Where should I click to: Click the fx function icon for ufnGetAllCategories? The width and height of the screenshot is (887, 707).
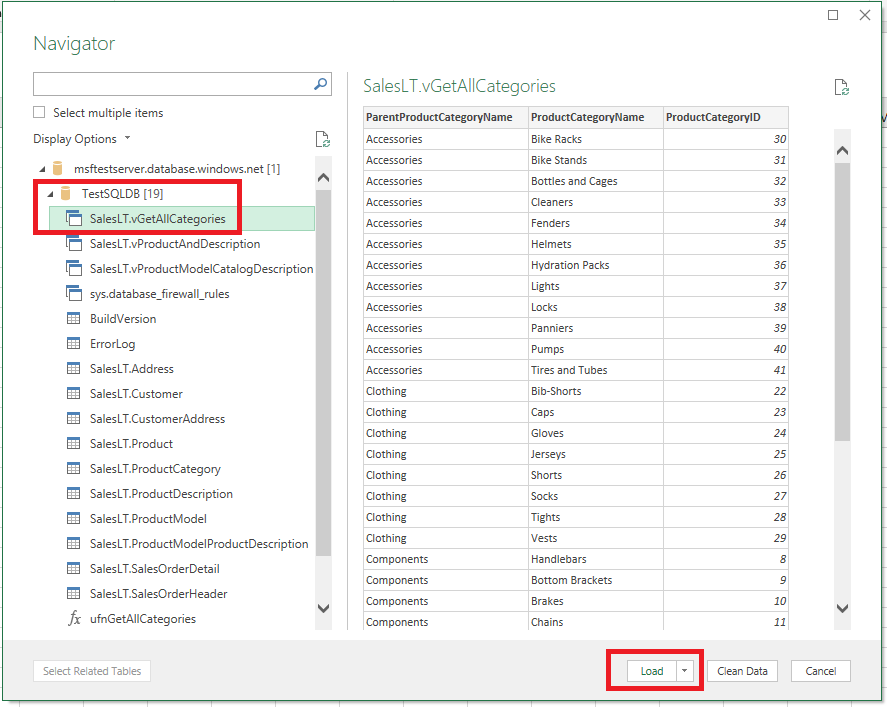[74, 618]
